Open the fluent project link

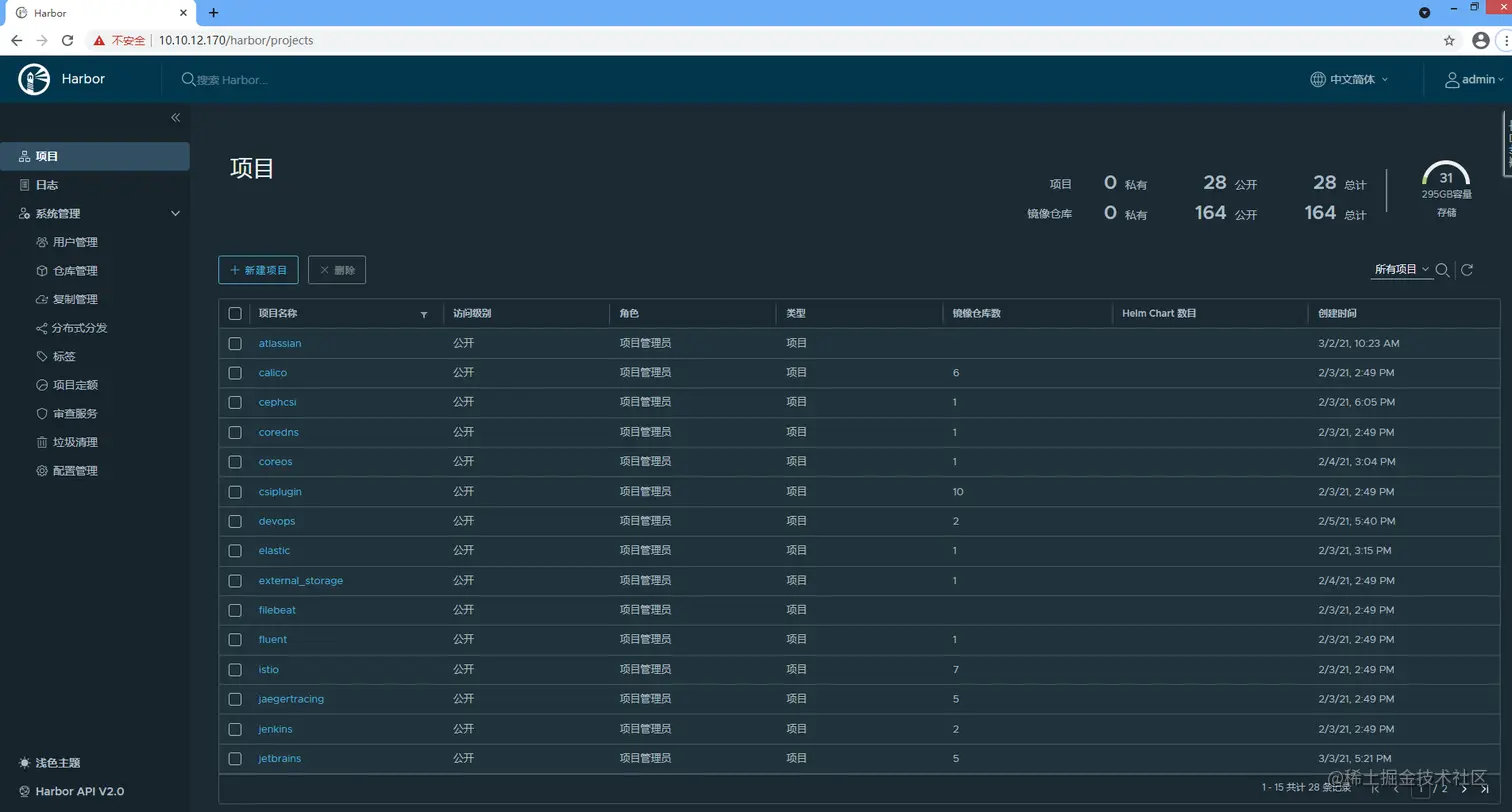click(272, 640)
